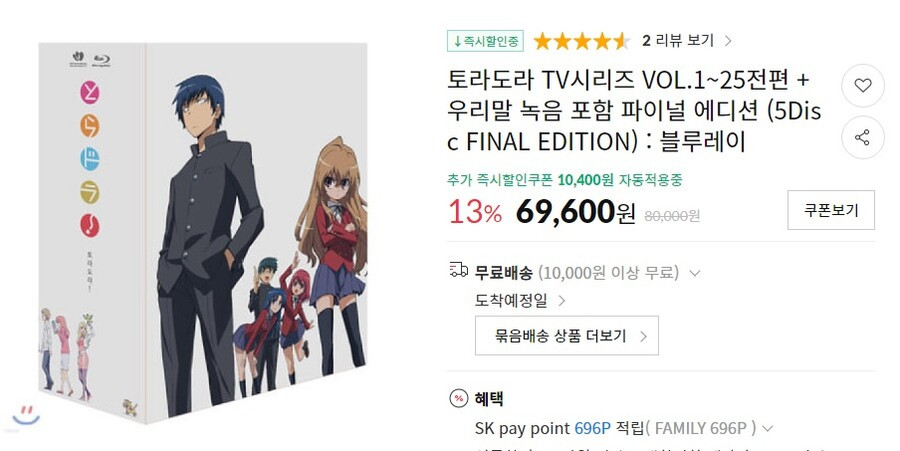Expand SK pay point FAMILY 696P chevron
The image size is (900, 451).
767,429
